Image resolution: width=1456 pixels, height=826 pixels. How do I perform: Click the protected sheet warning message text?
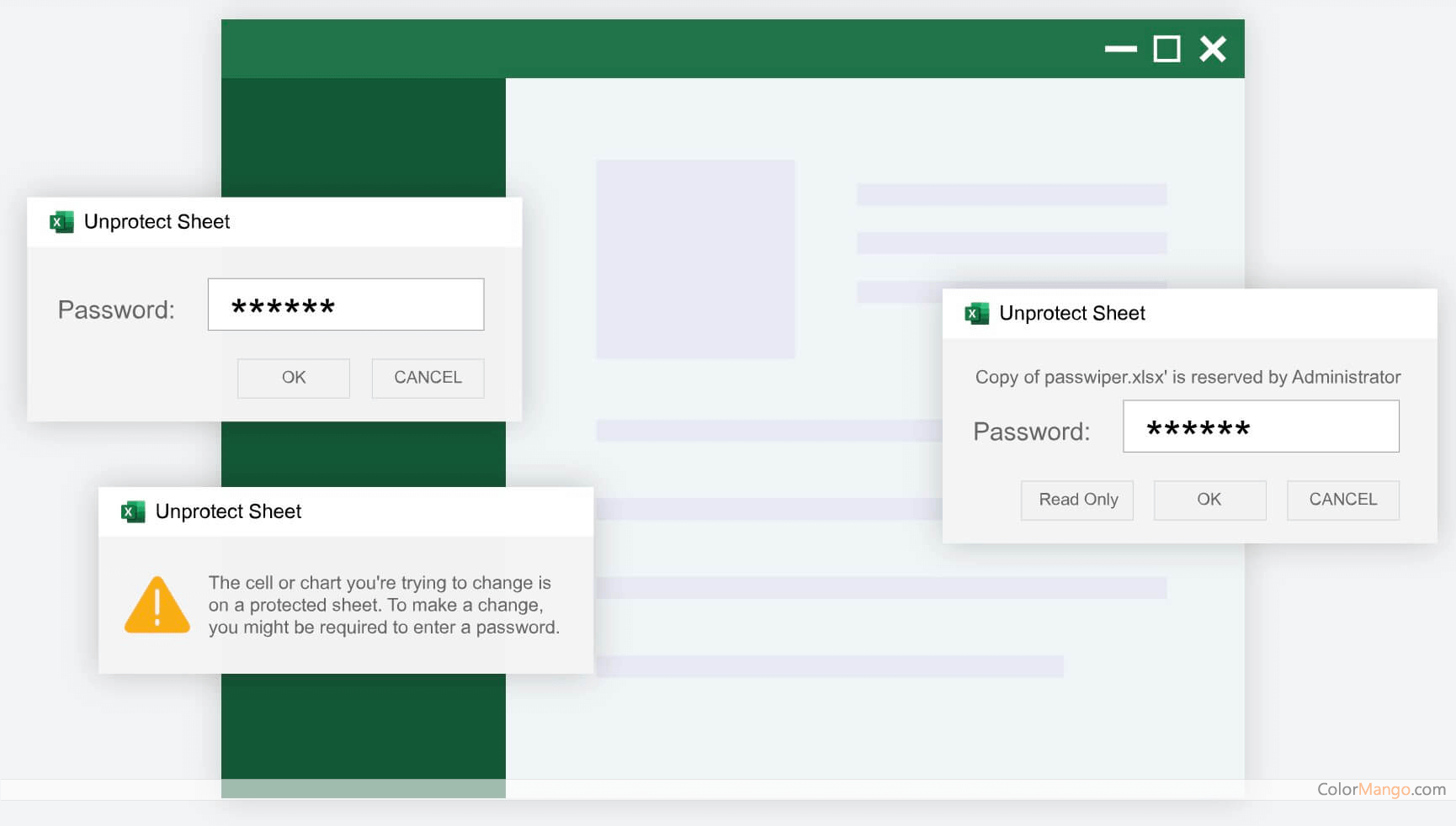[383, 605]
